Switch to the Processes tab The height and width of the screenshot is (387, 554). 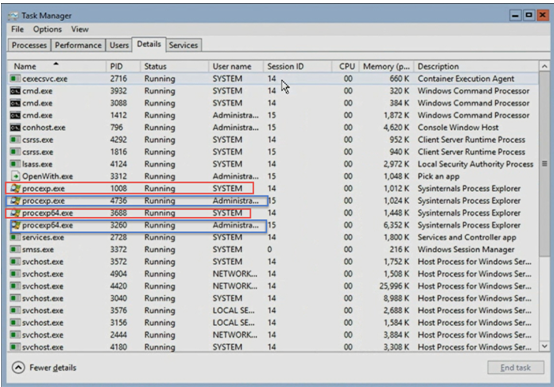[29, 45]
